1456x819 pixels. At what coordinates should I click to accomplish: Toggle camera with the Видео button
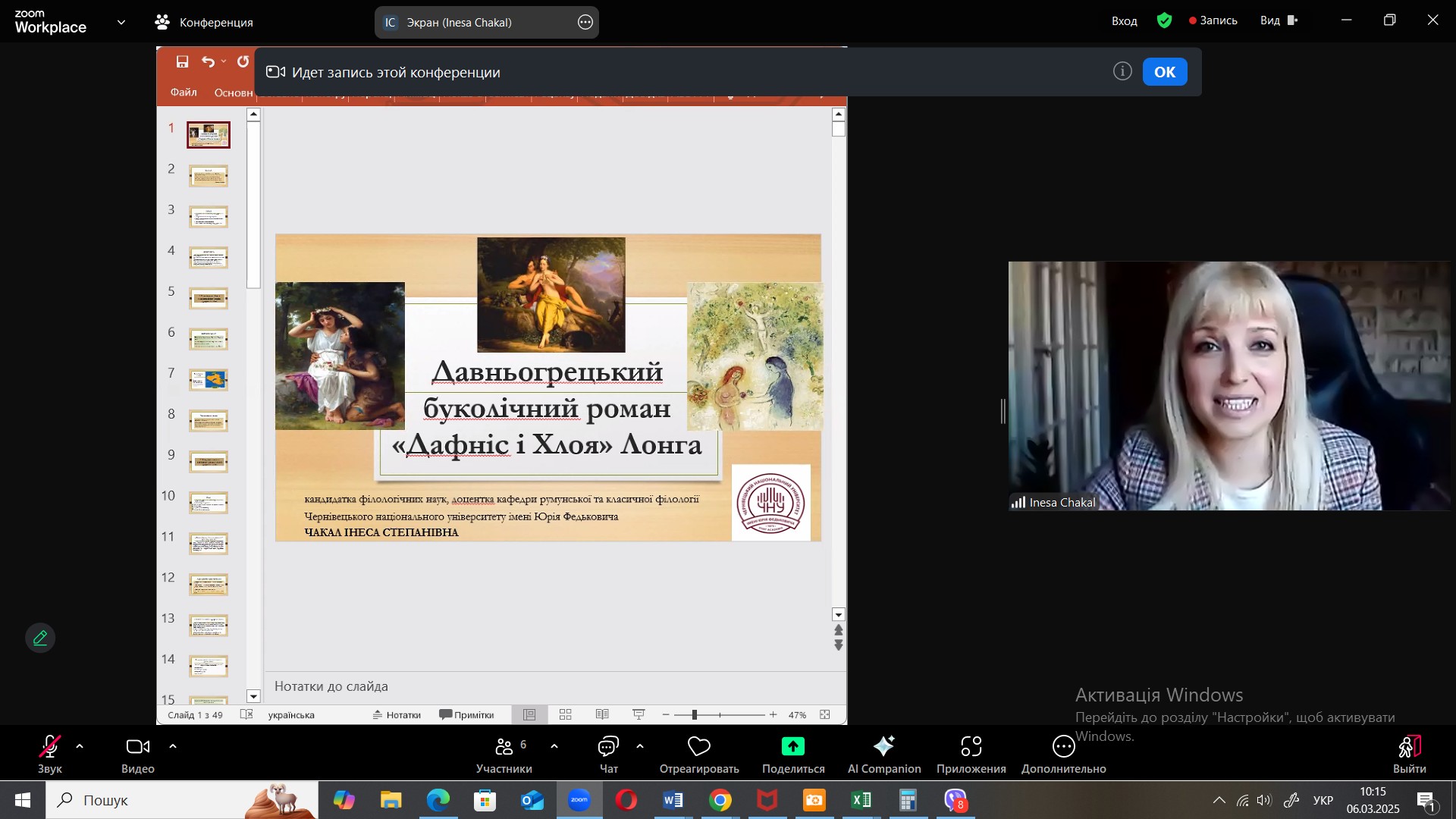[x=137, y=755]
